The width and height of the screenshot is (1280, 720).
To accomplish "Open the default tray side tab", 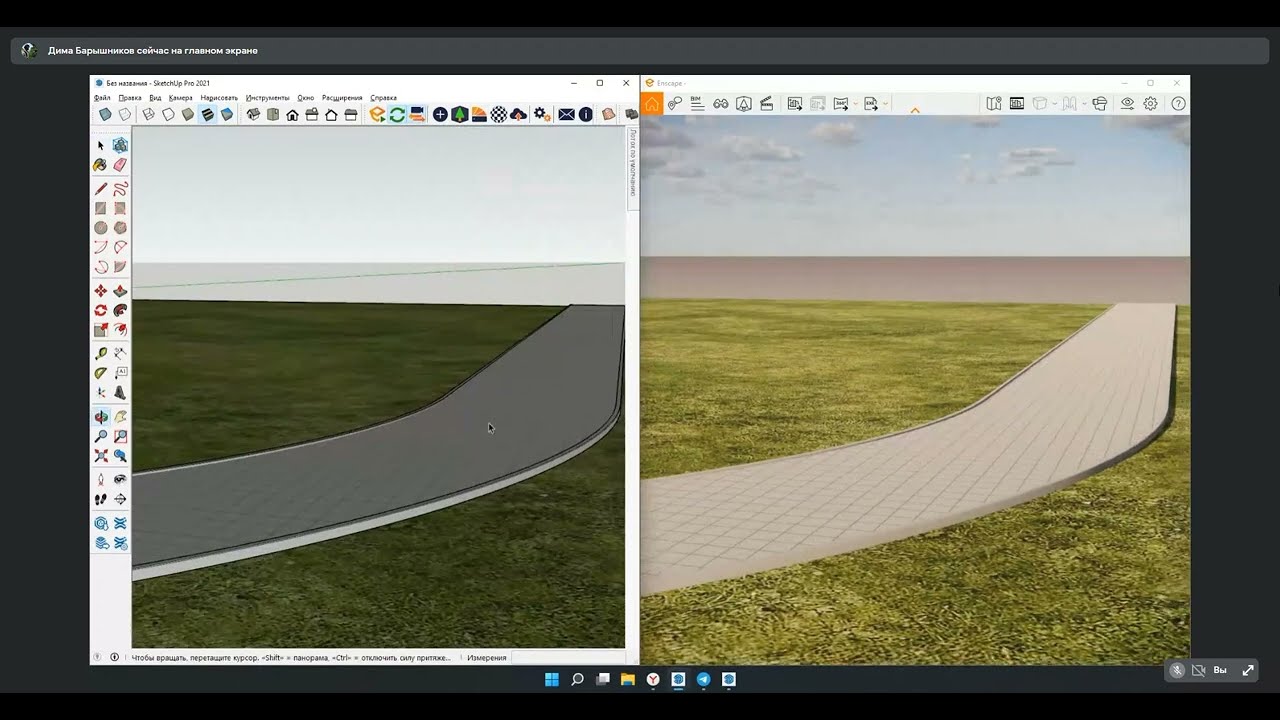I will 632,168.
